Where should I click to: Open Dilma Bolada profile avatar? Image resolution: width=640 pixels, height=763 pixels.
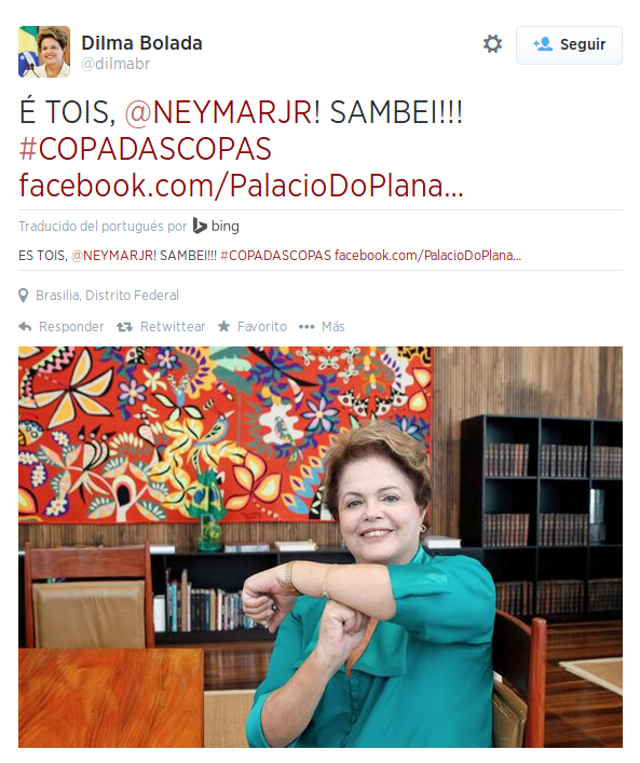(x=44, y=52)
